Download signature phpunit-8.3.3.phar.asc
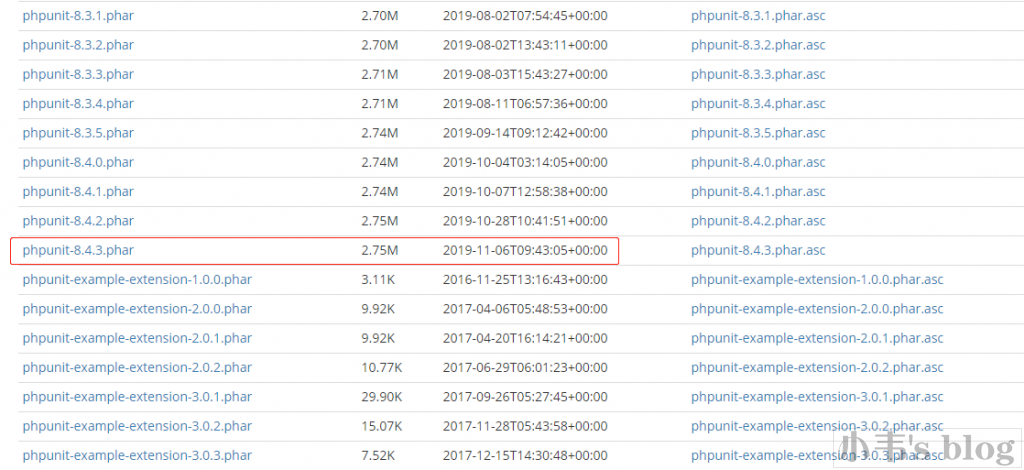 pos(758,74)
